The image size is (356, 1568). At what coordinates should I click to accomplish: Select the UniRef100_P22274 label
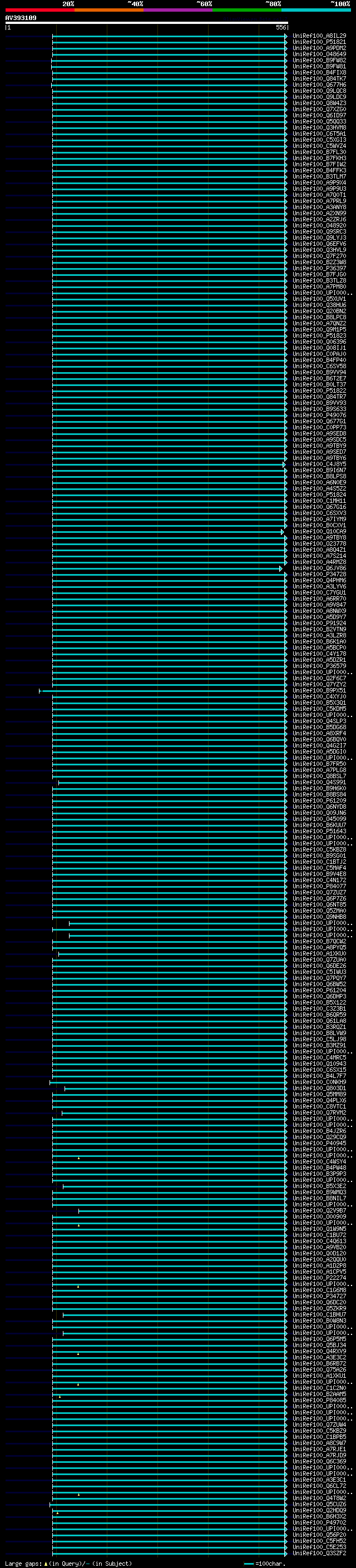(319, 1278)
